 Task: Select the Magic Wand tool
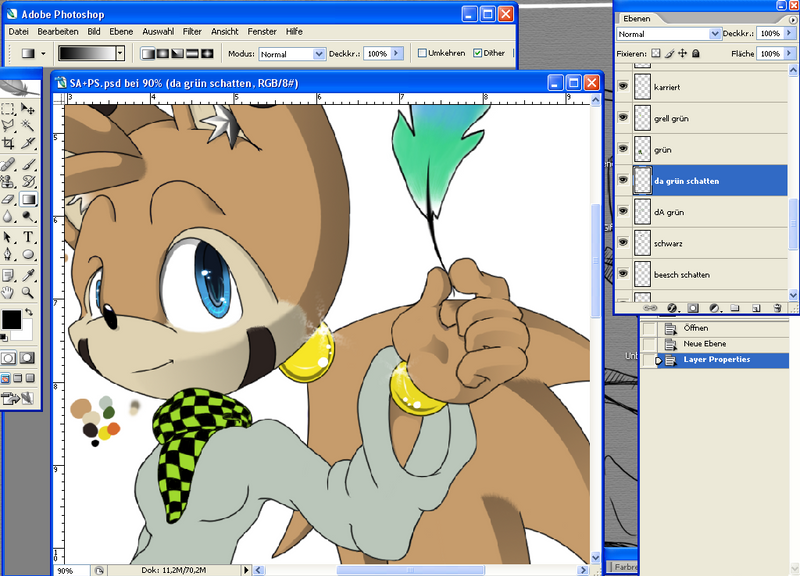[28, 126]
